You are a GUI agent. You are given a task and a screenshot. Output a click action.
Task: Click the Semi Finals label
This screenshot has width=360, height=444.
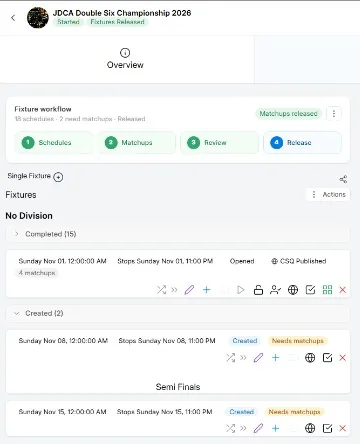click(x=178, y=387)
